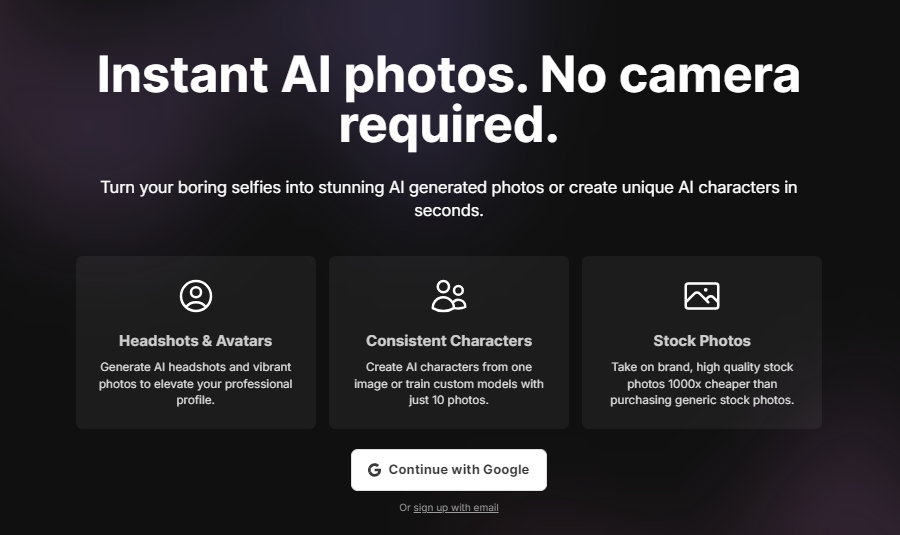Click the 'Instant AI photos' main headline
This screenshot has width=900, height=535.
449,99
